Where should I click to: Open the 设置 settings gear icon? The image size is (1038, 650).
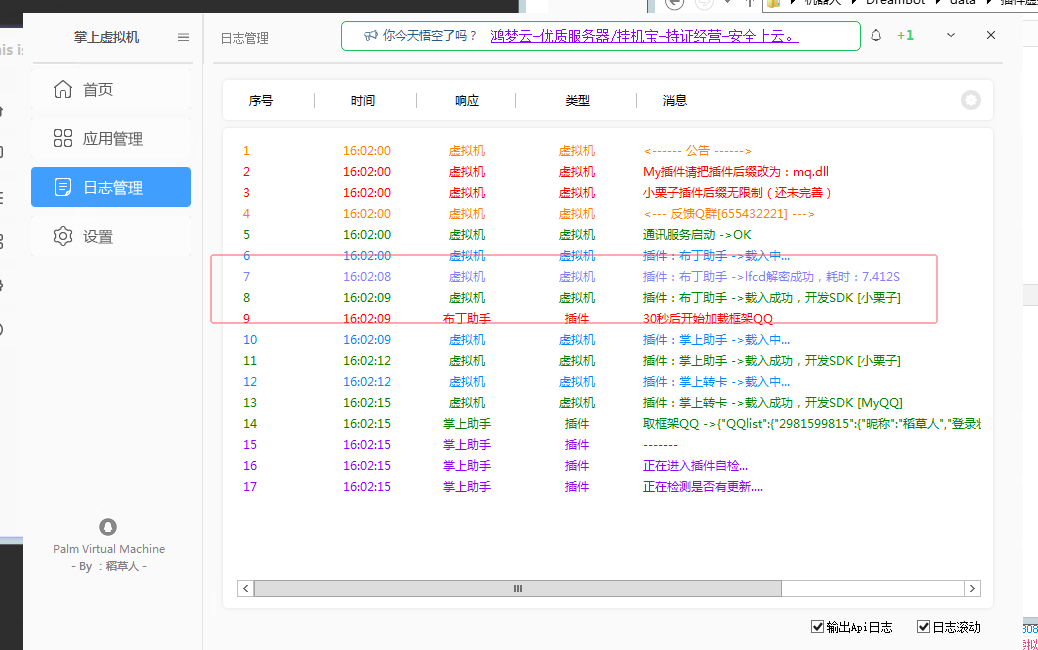point(62,236)
